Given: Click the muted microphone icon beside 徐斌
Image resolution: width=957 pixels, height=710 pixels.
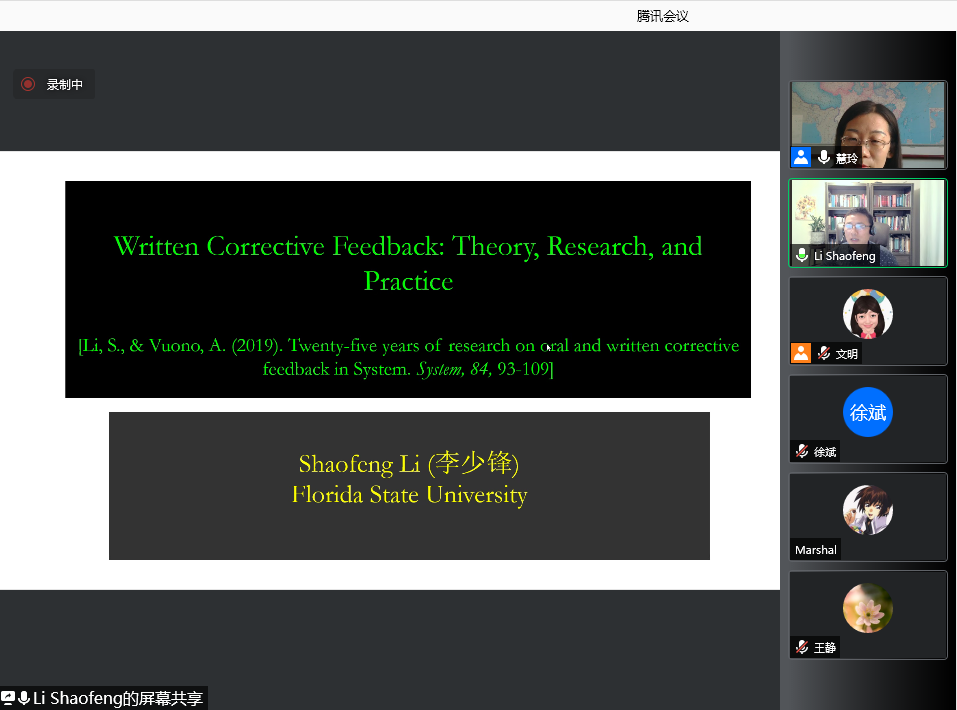Looking at the screenshot, I should click(x=802, y=451).
